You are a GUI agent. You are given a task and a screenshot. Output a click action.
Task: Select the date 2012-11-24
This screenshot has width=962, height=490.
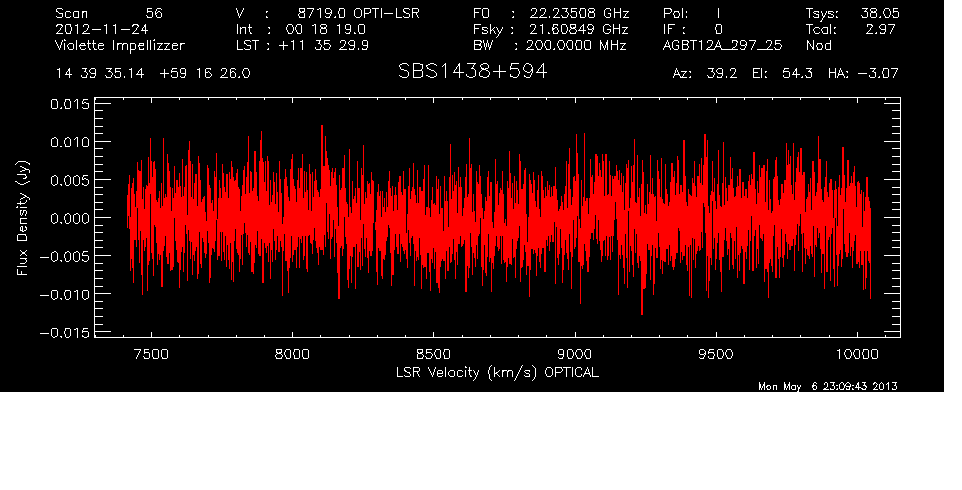[101, 29]
